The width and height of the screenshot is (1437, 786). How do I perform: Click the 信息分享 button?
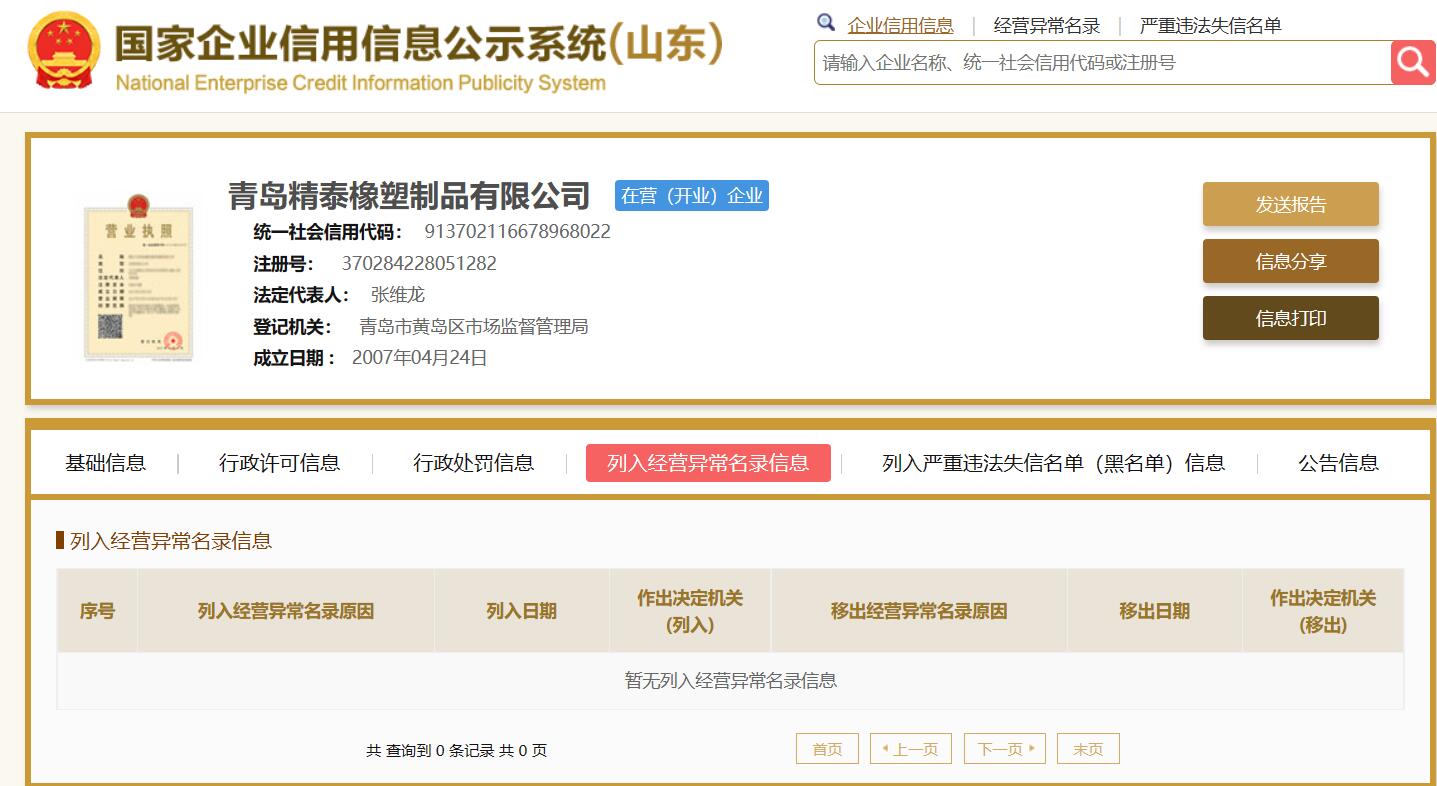pyautogui.click(x=1290, y=261)
